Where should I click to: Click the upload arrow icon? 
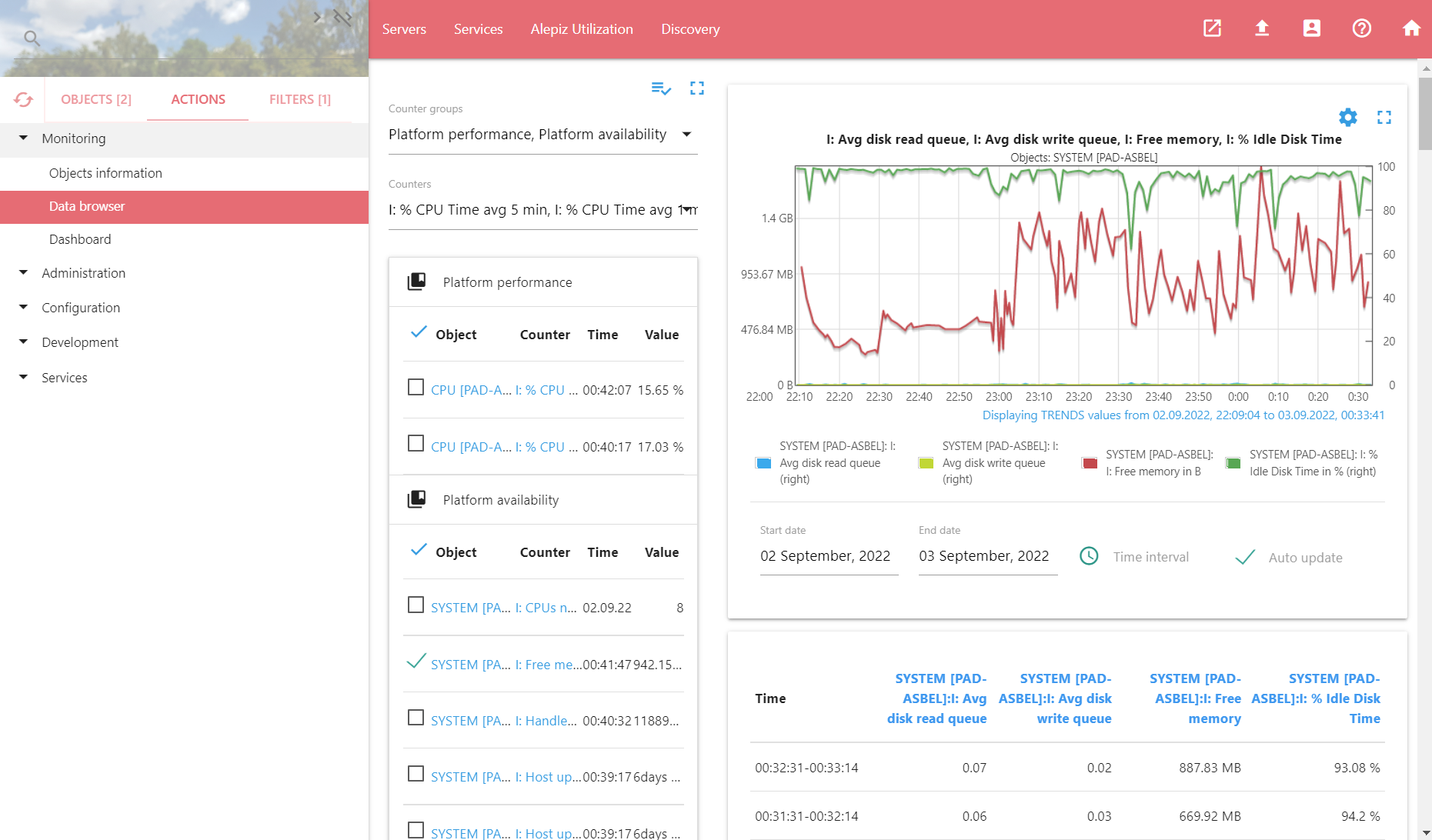click(1261, 28)
